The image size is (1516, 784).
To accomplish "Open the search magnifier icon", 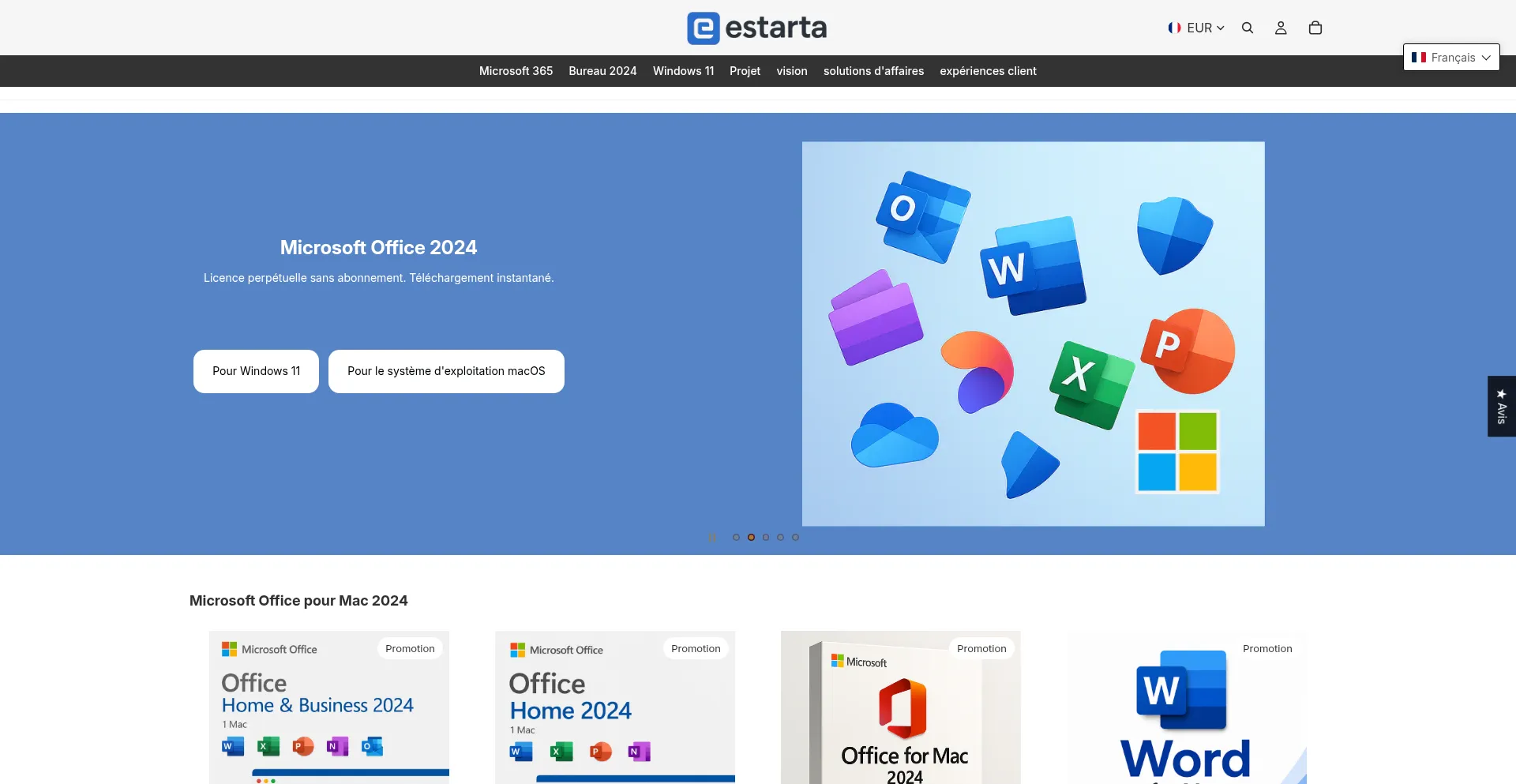I will (x=1248, y=28).
